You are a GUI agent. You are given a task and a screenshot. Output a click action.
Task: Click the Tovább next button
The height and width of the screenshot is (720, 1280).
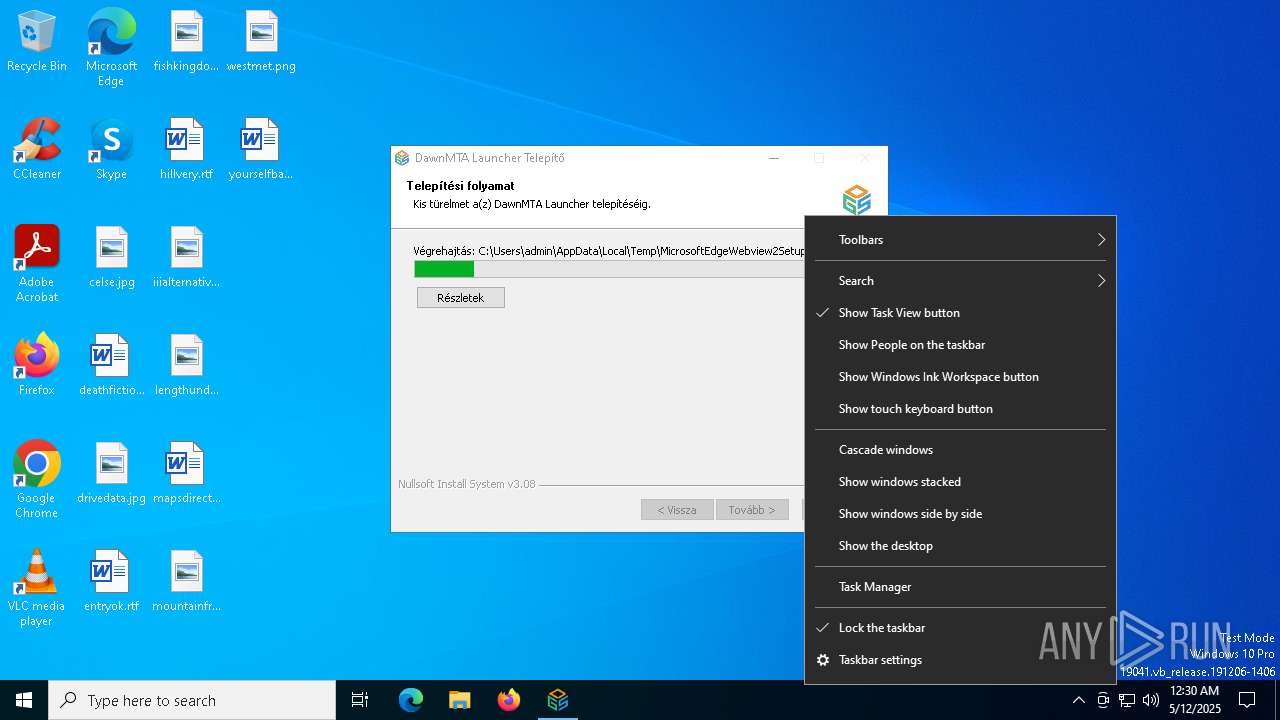click(x=752, y=510)
